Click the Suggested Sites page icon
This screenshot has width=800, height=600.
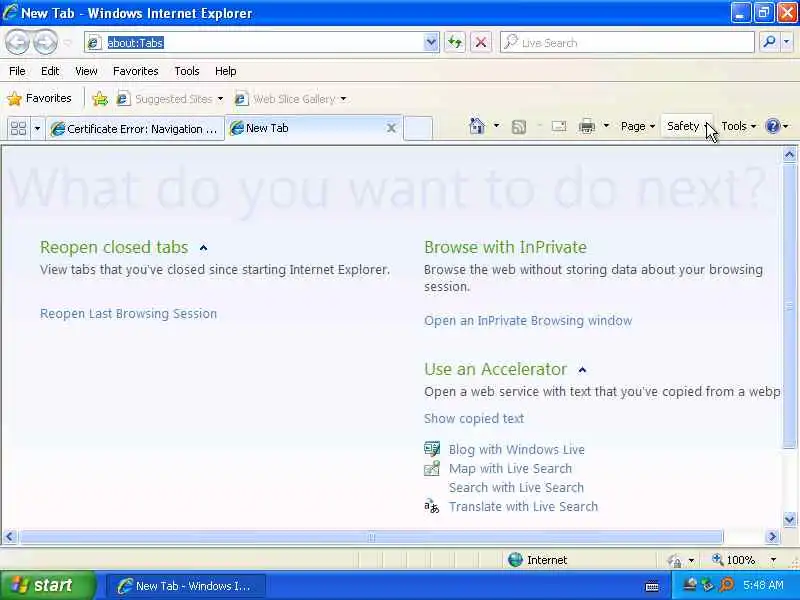pyautogui.click(x=122, y=98)
